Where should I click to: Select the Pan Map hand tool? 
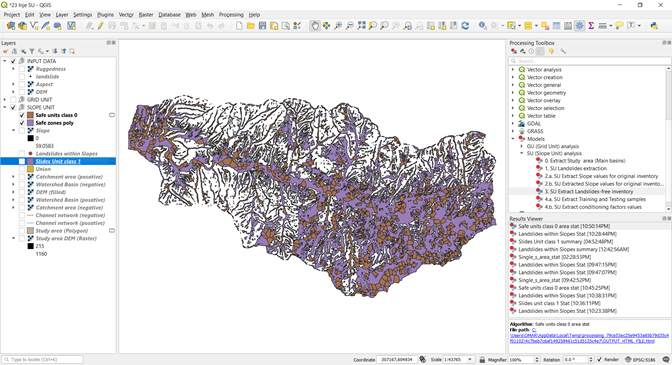tap(315, 26)
